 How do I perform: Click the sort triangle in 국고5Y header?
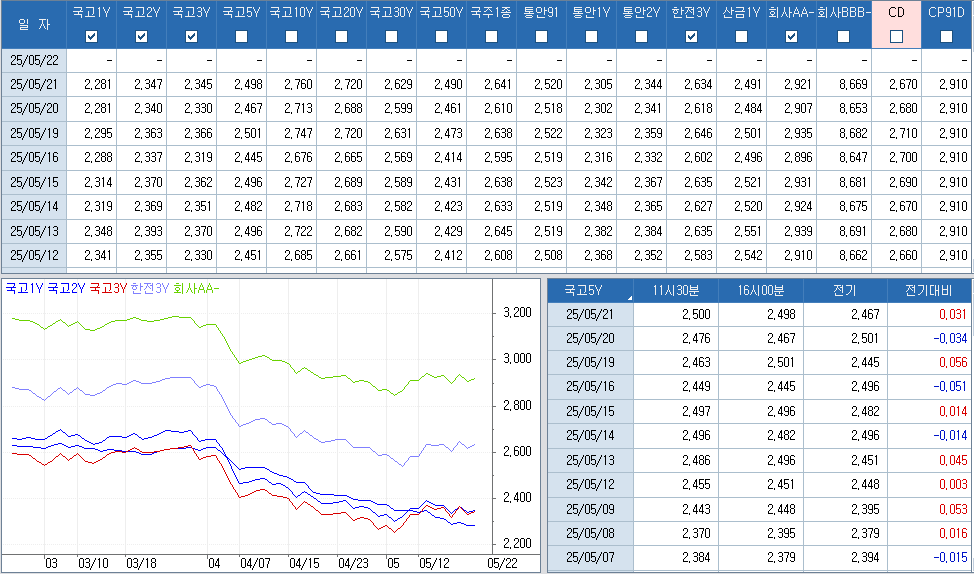pos(629,297)
